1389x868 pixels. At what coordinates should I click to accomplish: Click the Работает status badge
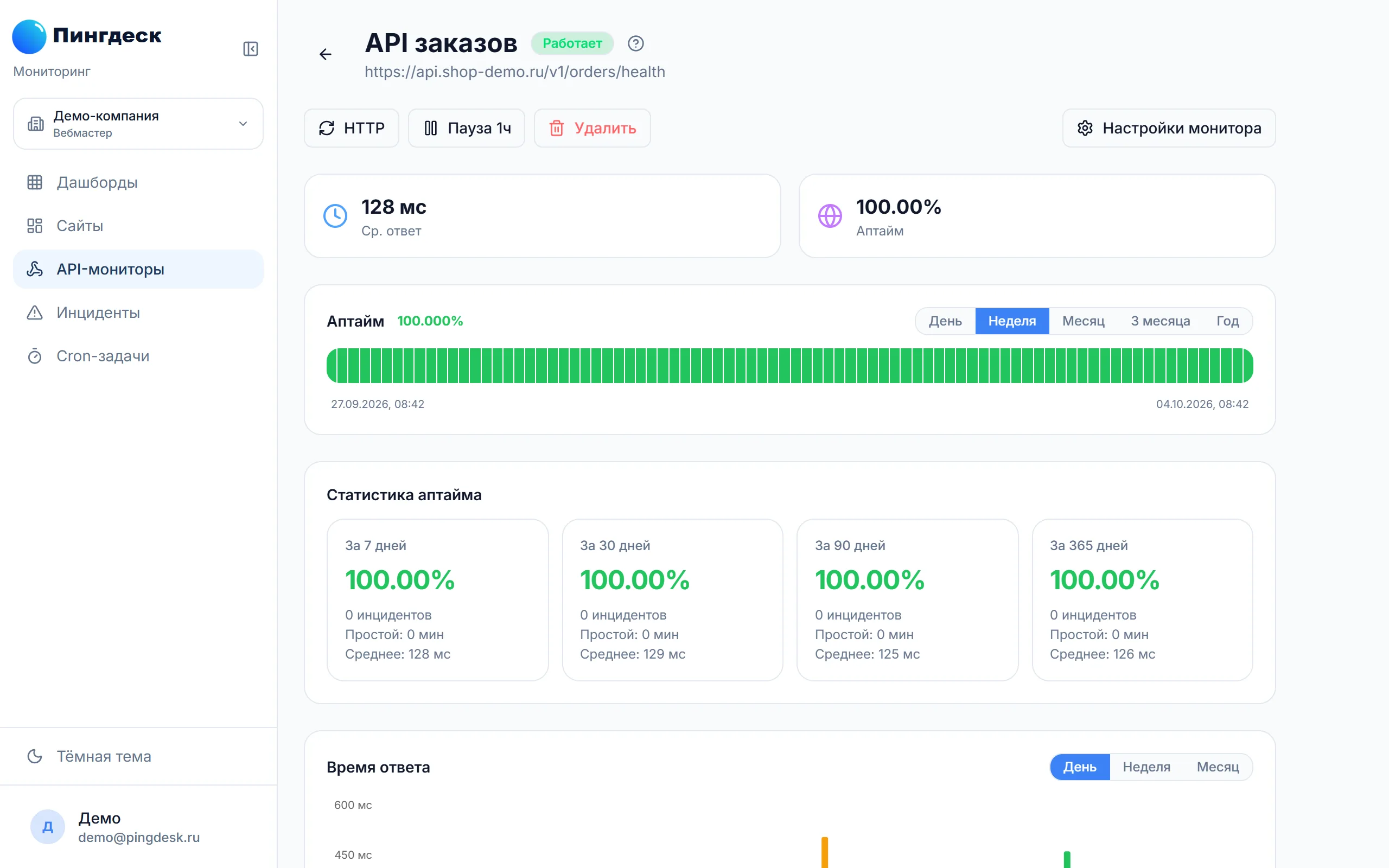572,43
